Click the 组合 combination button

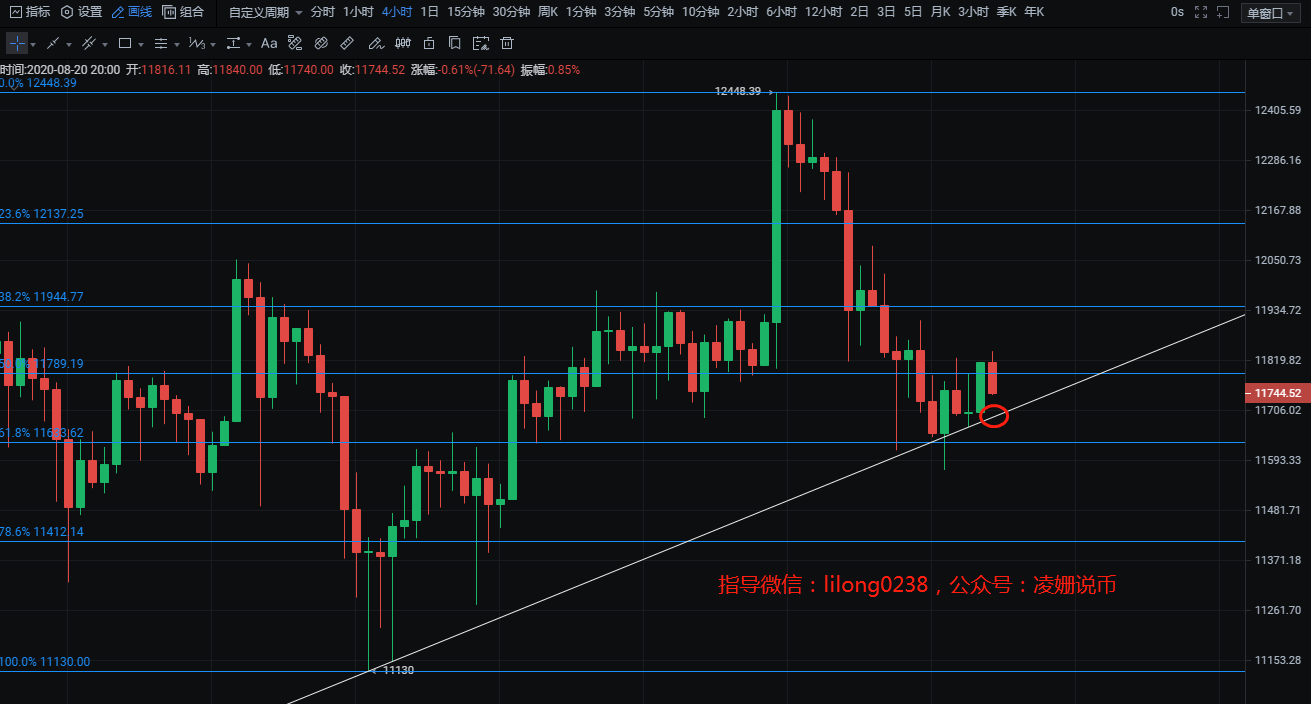(x=183, y=12)
